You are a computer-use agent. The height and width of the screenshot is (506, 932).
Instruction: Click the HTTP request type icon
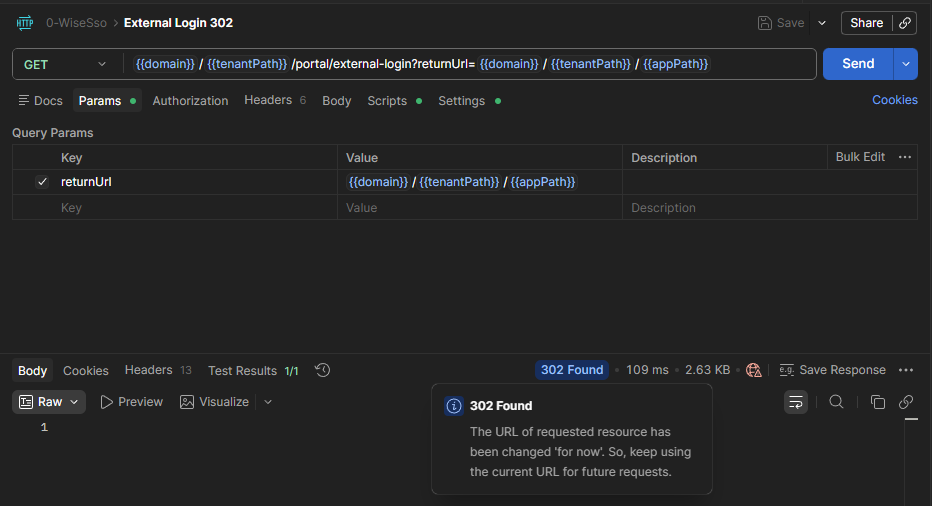(24, 23)
